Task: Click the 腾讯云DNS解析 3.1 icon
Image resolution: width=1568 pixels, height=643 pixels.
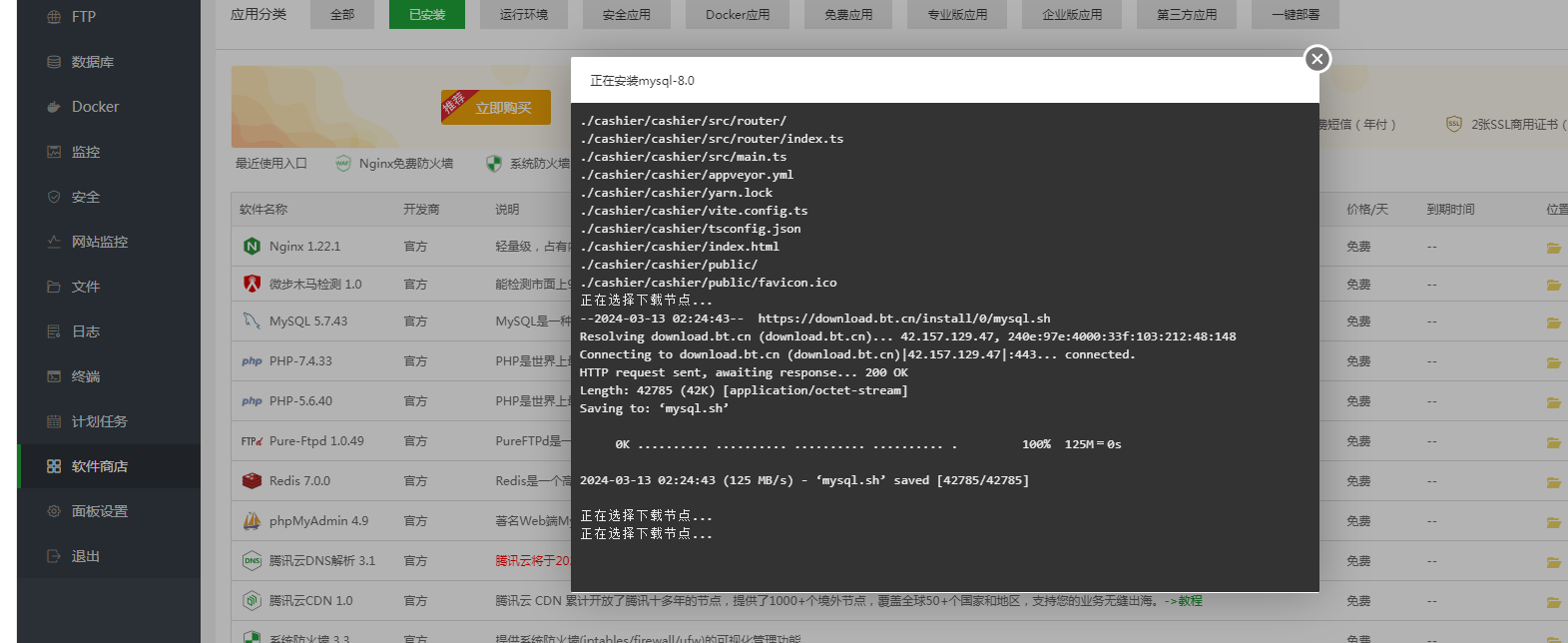Action: 252,561
